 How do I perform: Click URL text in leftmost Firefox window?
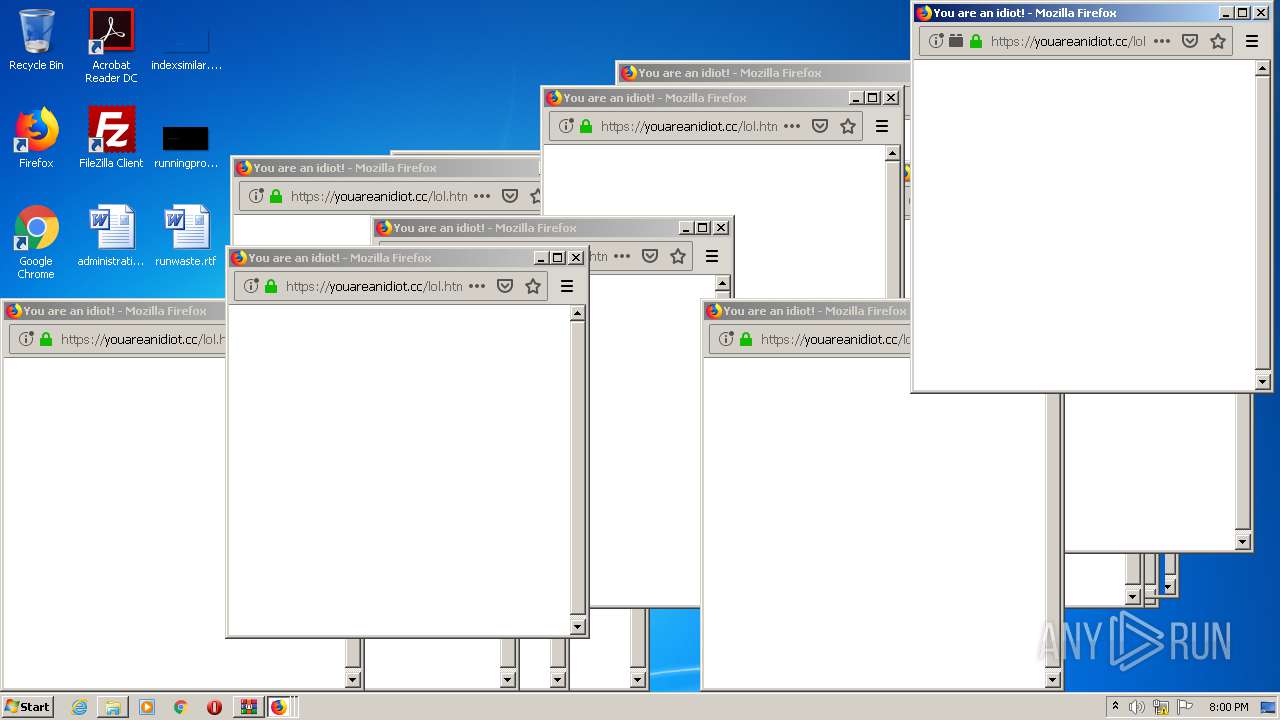point(142,339)
